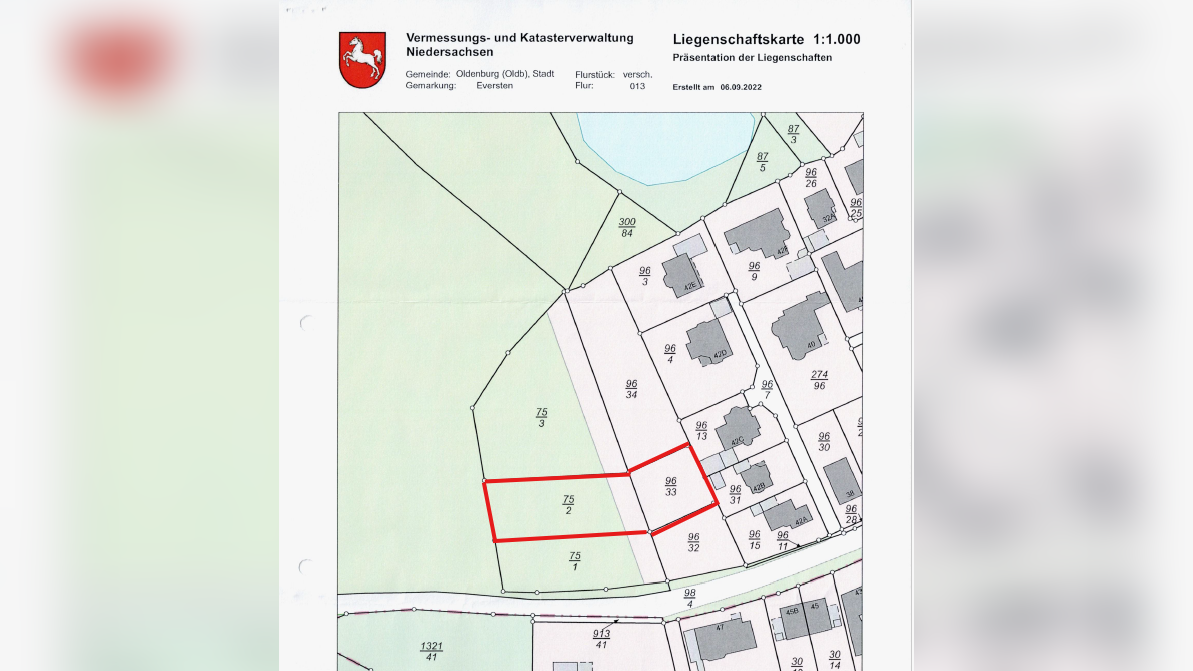Click the building numbered 42A
1193x671 pixels.
[787, 515]
